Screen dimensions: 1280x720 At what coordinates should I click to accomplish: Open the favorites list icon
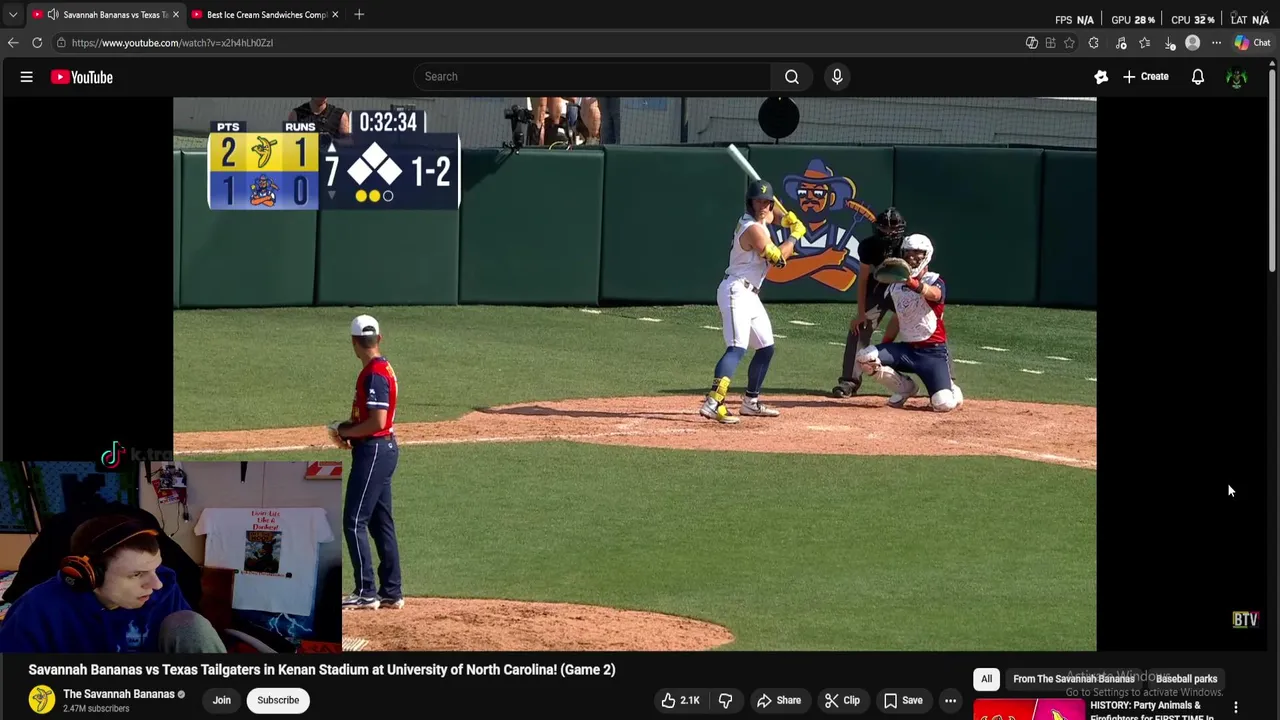pos(1145,43)
